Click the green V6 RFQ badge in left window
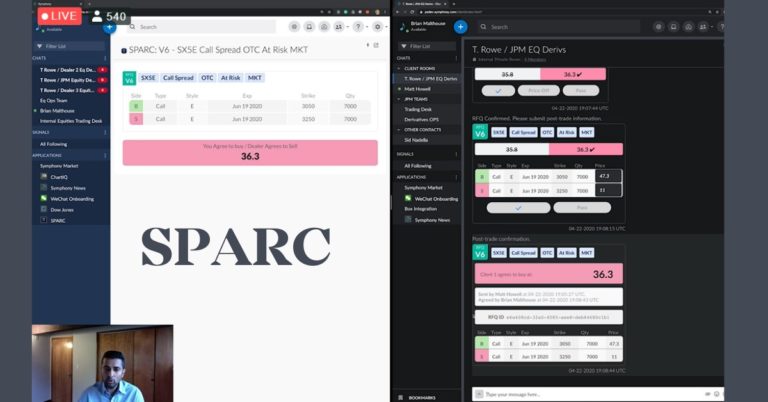Viewport: 768px width, 402px height. (129, 78)
